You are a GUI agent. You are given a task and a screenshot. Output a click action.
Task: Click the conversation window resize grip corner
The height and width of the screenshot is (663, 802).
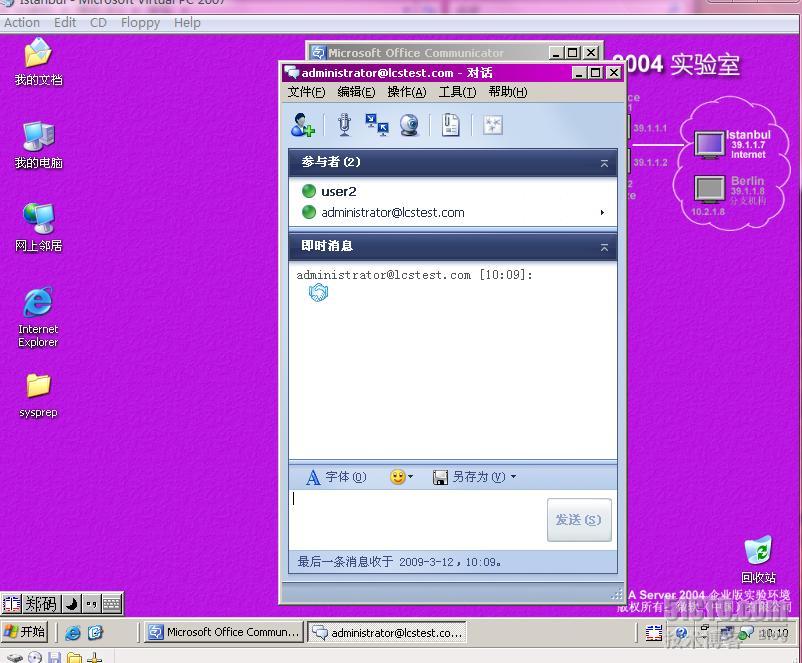pyautogui.click(x=617, y=593)
